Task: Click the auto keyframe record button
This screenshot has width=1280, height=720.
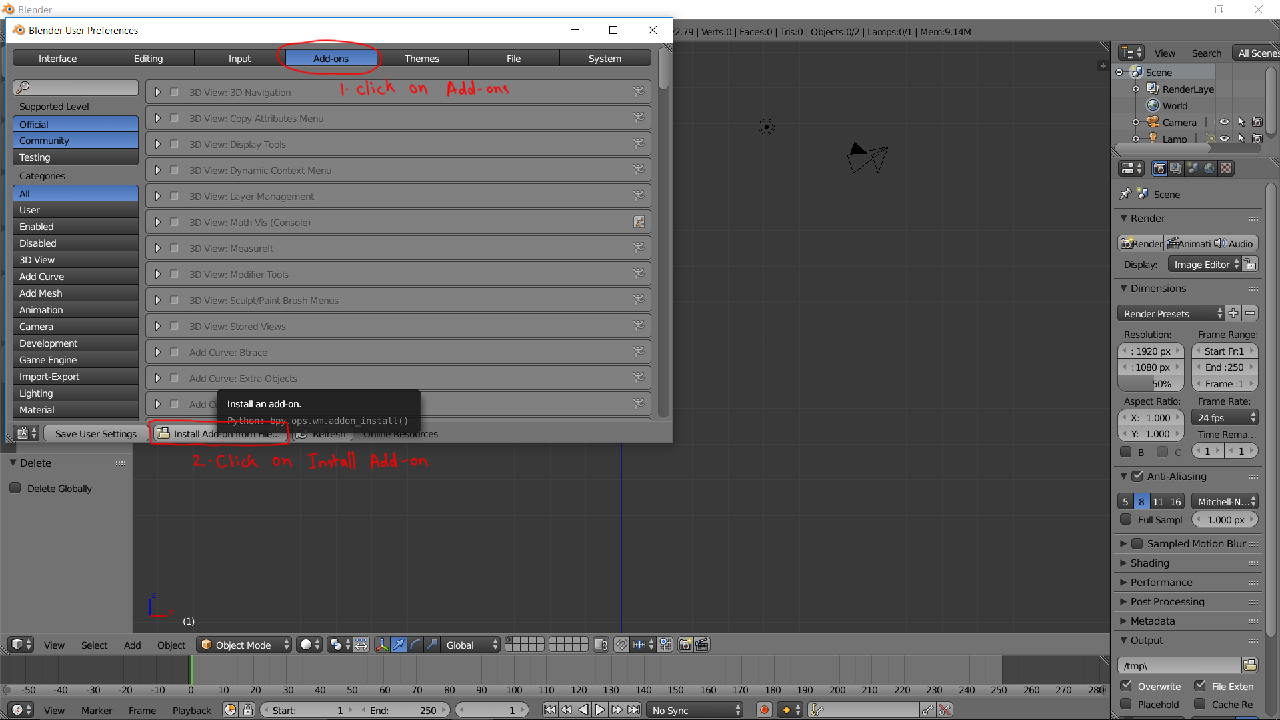Action: point(764,710)
